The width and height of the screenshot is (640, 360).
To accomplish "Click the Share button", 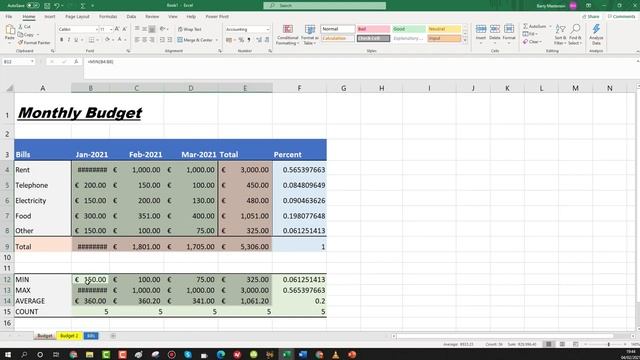I will 591,17.
